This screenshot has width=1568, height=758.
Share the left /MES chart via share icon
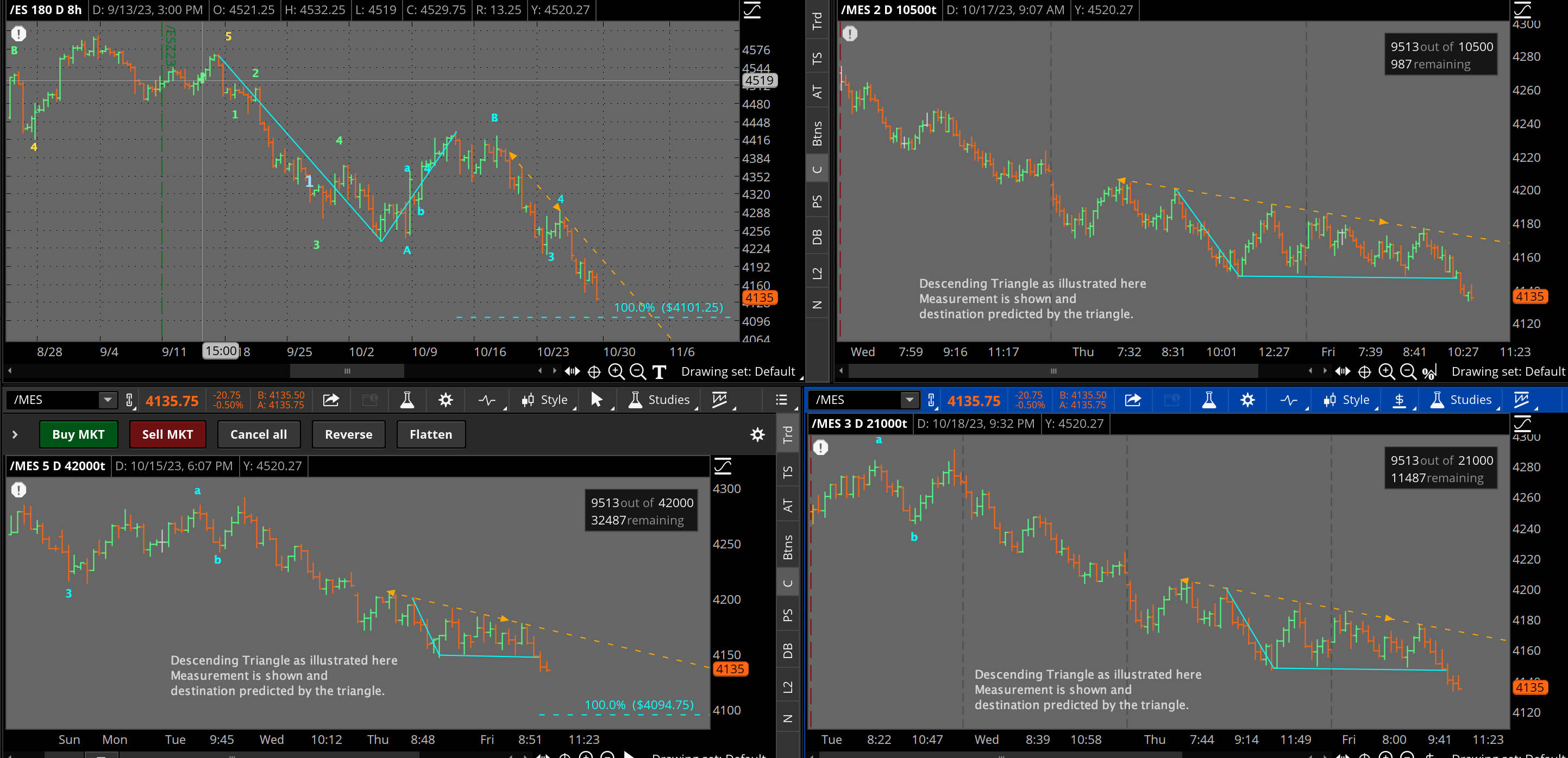(x=330, y=400)
